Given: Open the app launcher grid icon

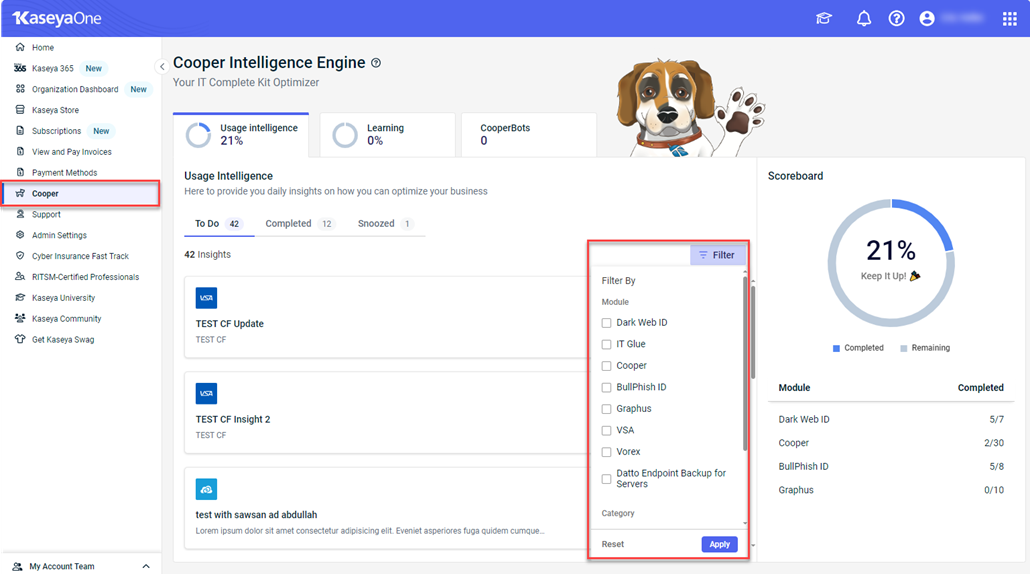Looking at the screenshot, I should click(1010, 18).
